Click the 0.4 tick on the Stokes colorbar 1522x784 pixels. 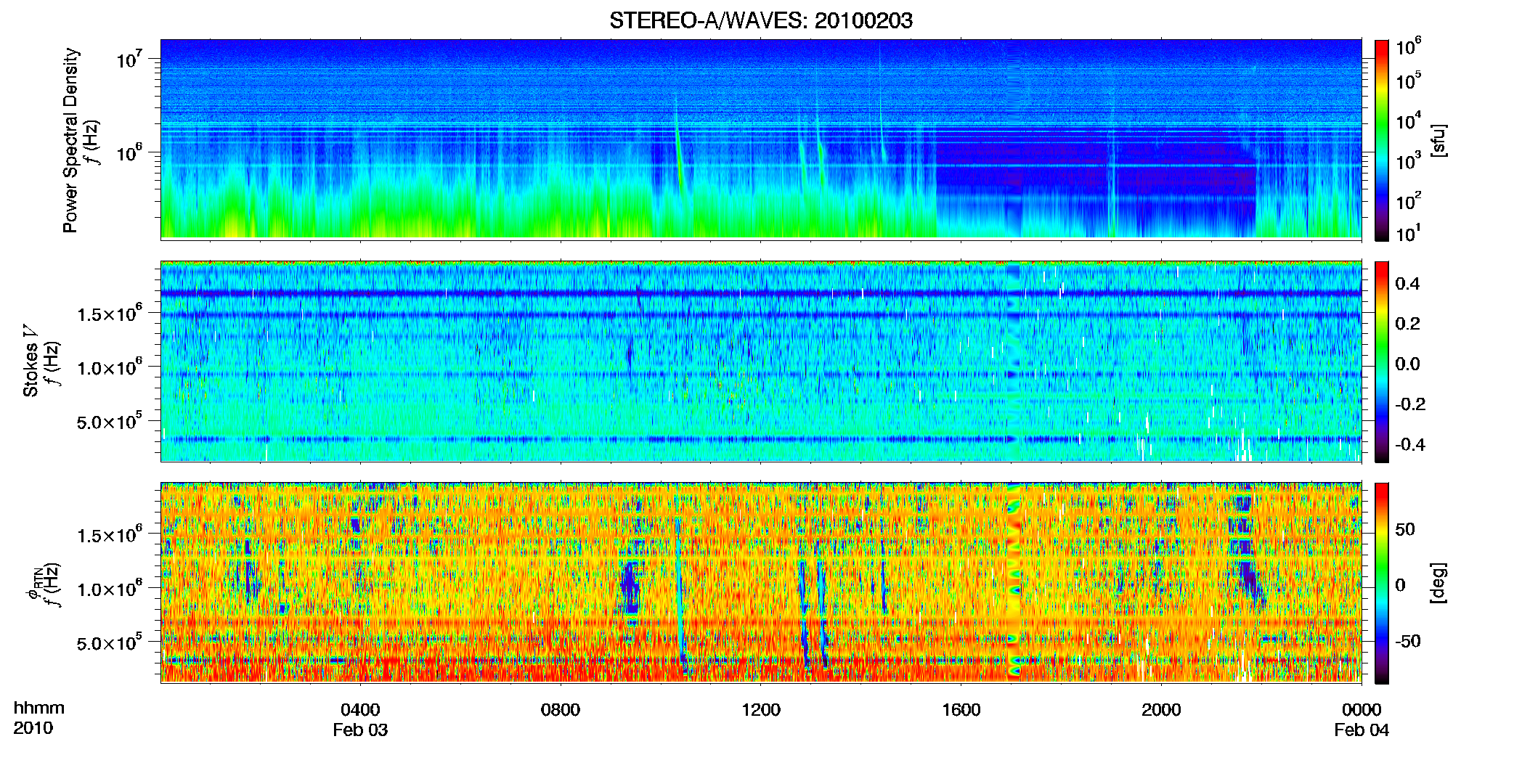[x=1407, y=284]
